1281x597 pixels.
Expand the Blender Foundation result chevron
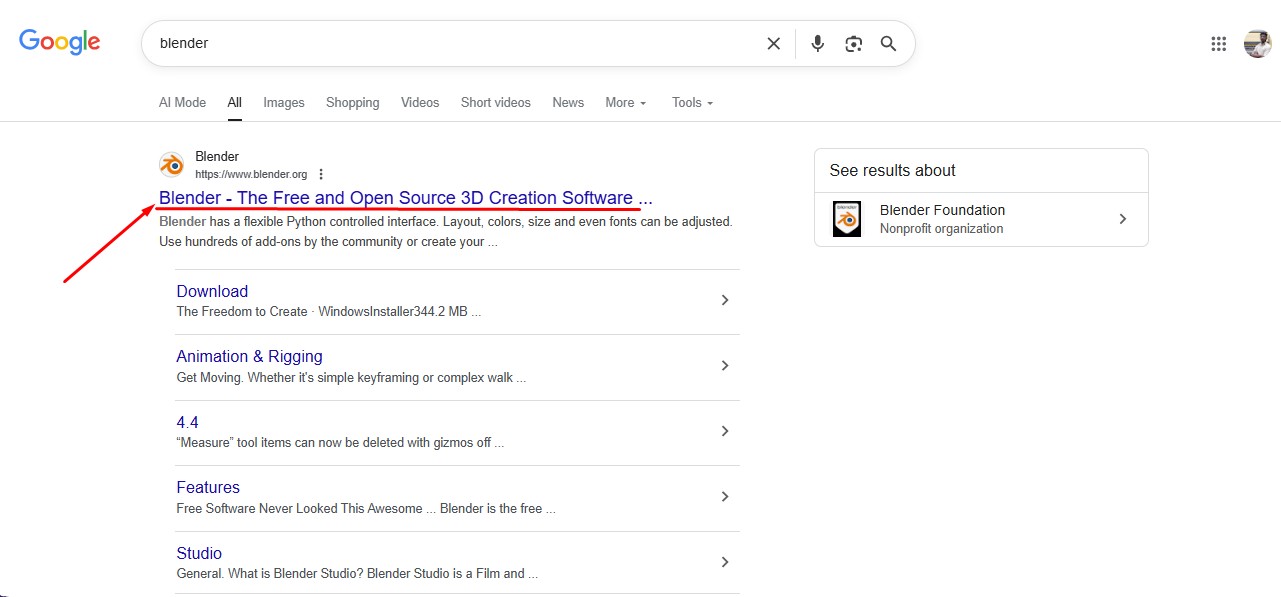point(1123,219)
